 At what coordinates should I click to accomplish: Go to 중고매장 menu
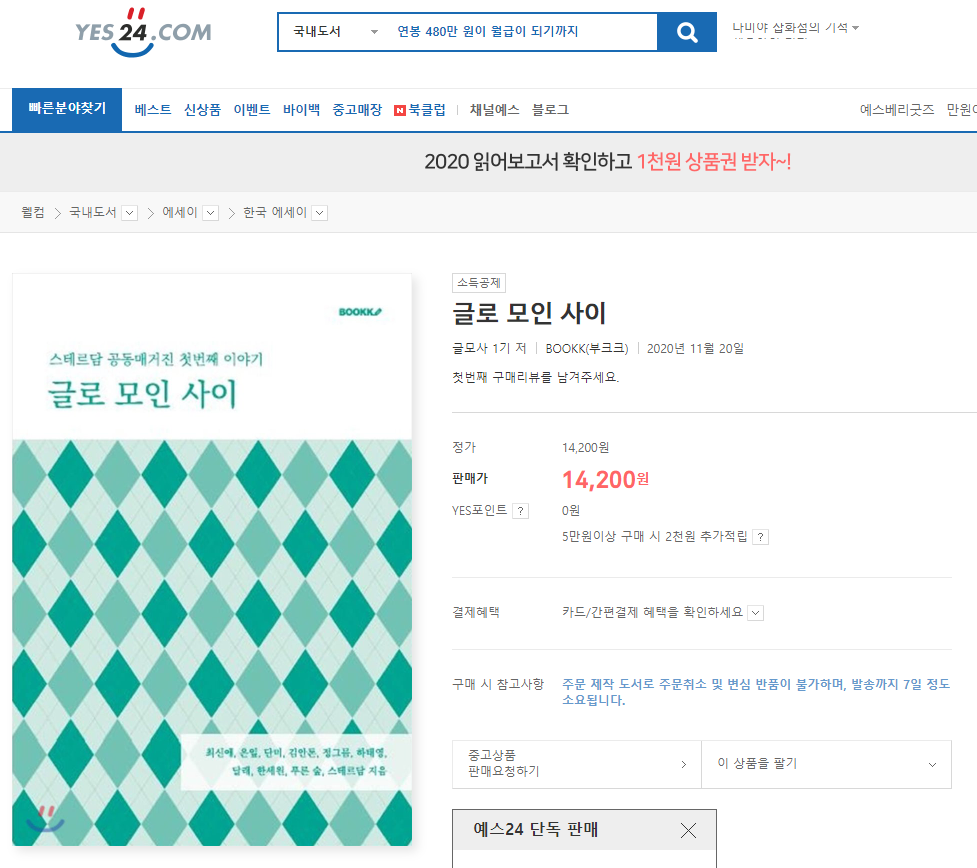(x=357, y=110)
